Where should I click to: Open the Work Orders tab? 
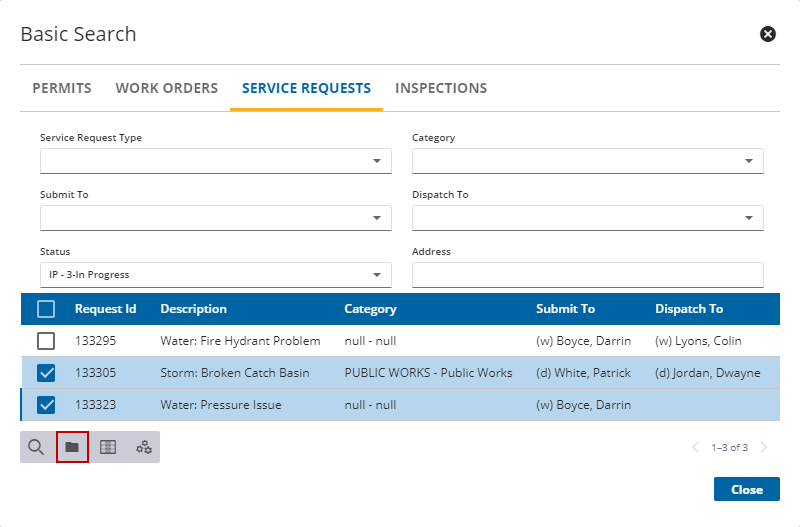pyautogui.click(x=166, y=88)
